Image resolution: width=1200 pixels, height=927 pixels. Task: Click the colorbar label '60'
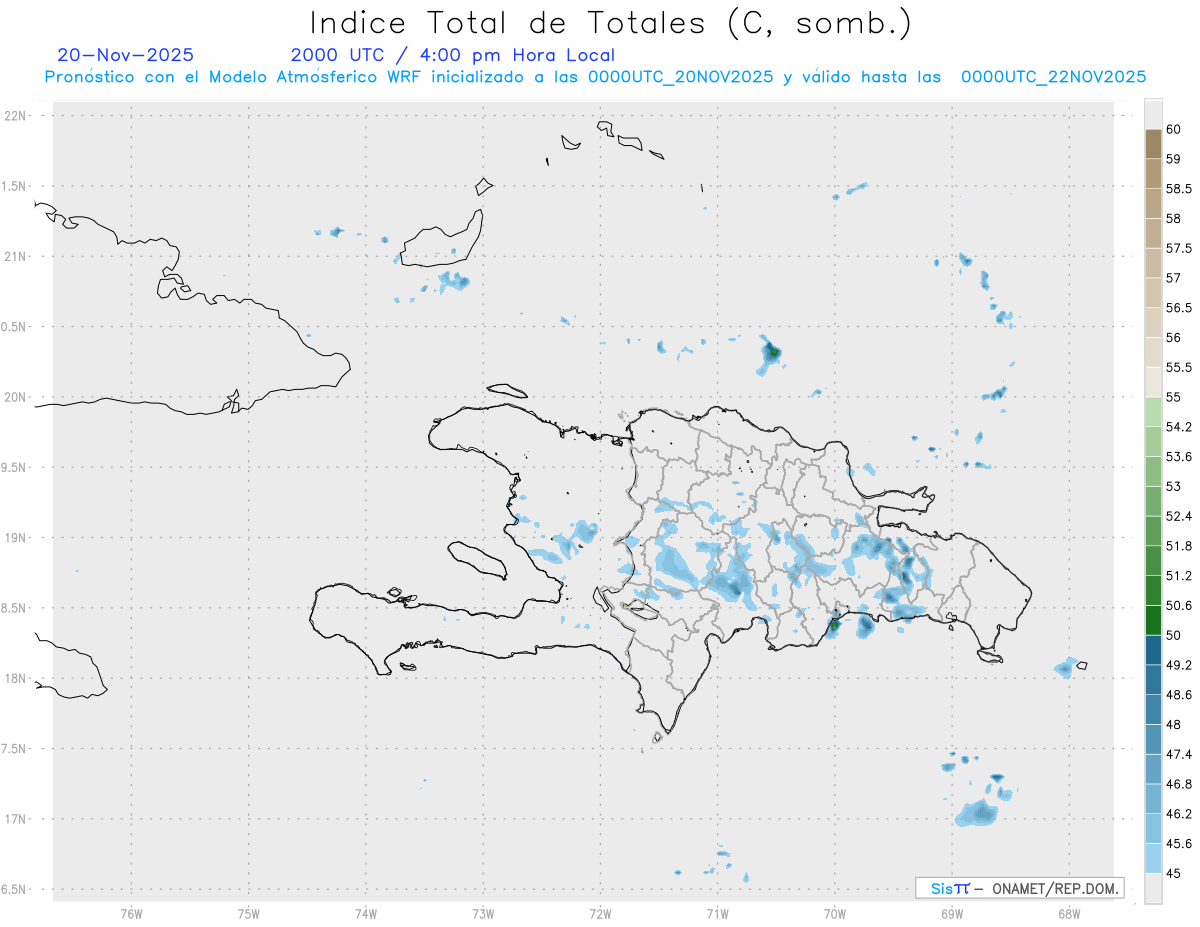[1174, 129]
